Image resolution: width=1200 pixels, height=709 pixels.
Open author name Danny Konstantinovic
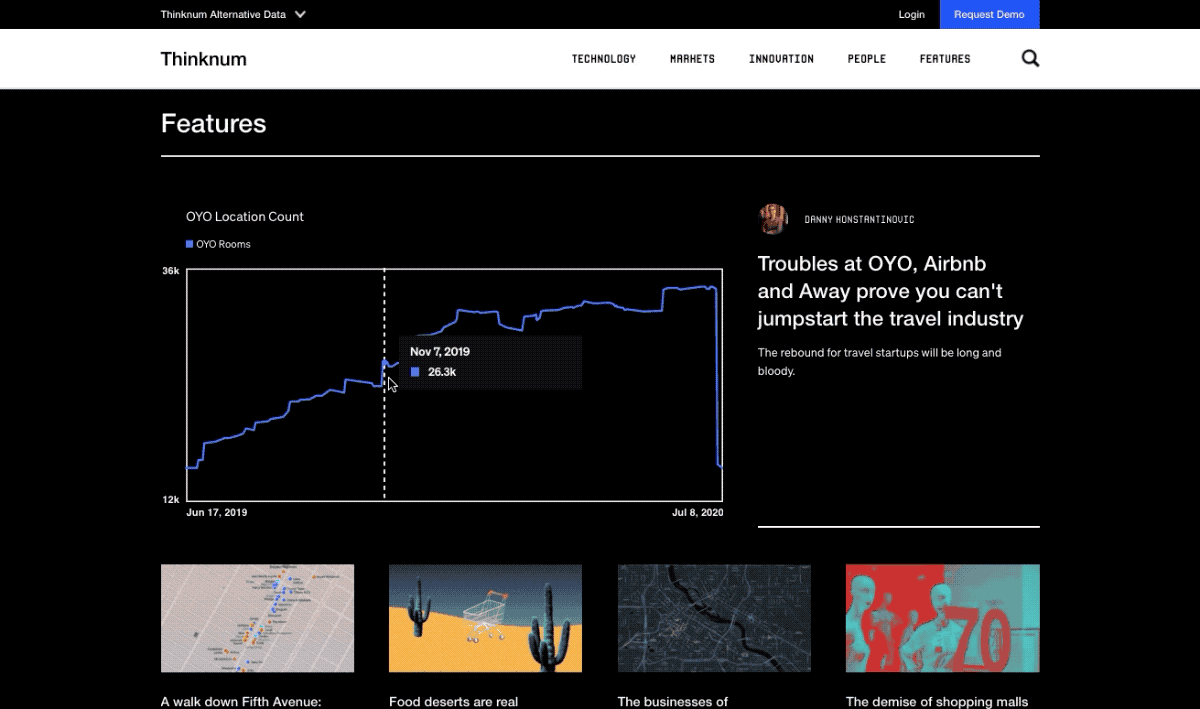click(859, 220)
